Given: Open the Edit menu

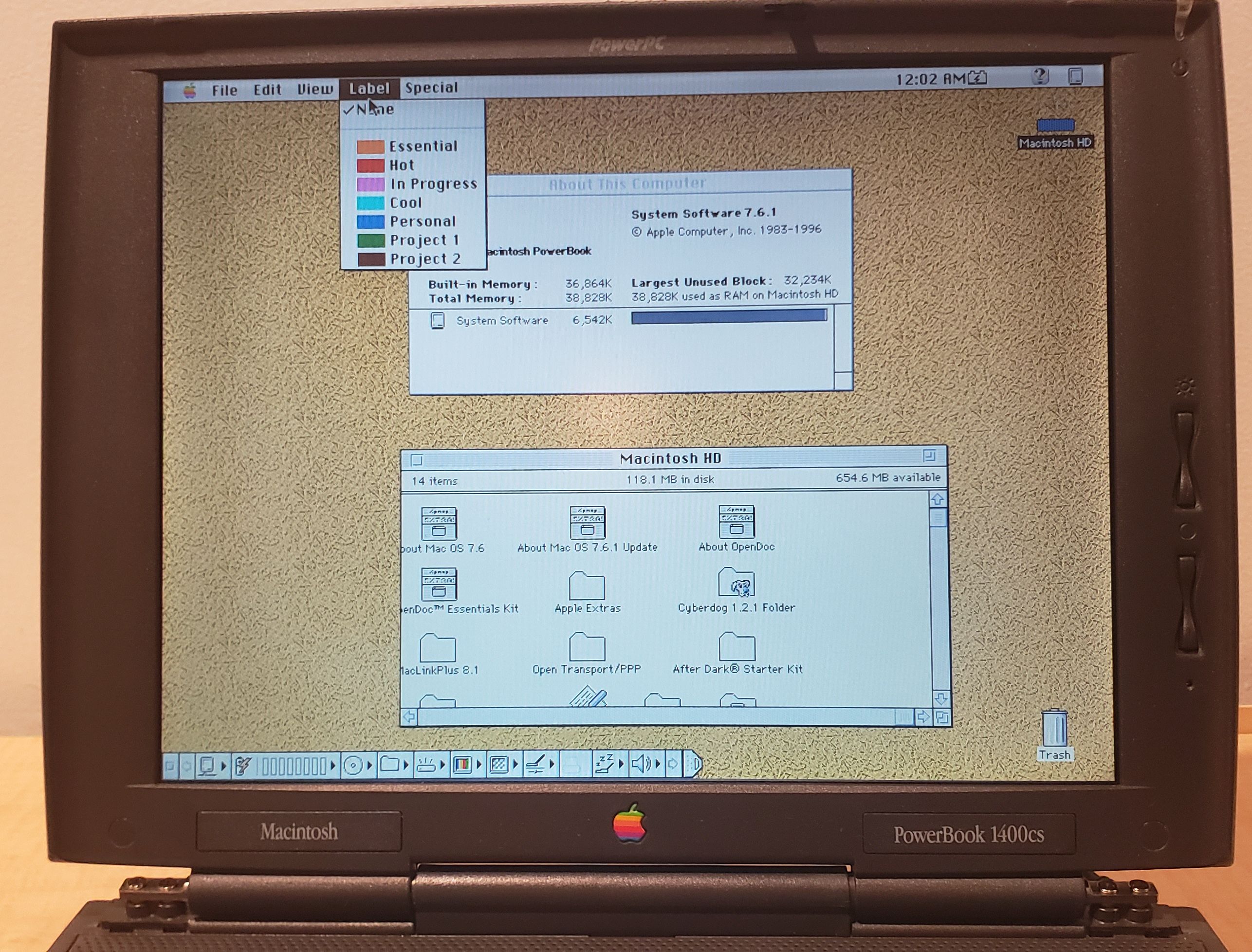Looking at the screenshot, I should coord(267,90).
